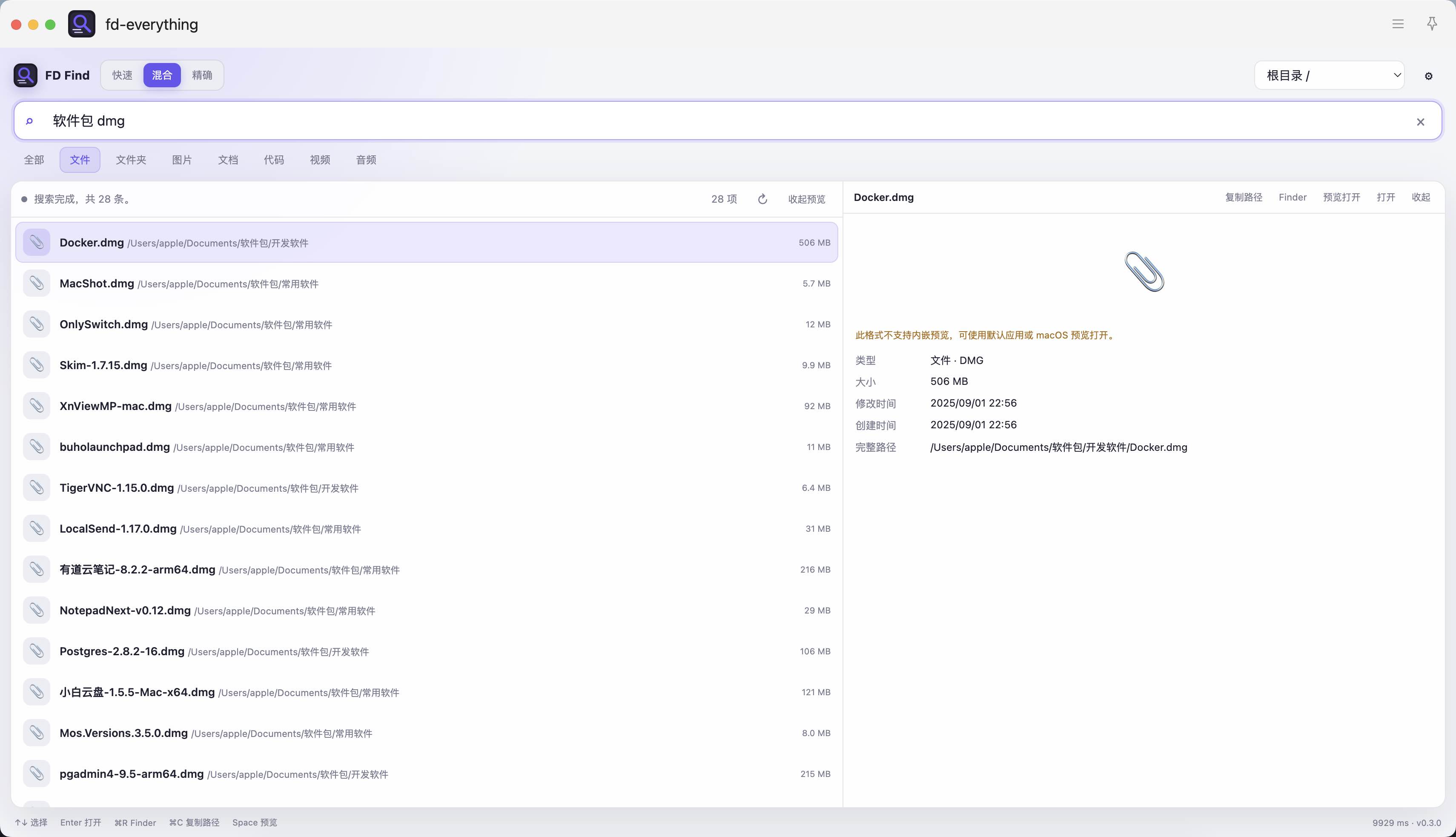
Task: Refresh the search results with reload icon
Action: click(762, 199)
